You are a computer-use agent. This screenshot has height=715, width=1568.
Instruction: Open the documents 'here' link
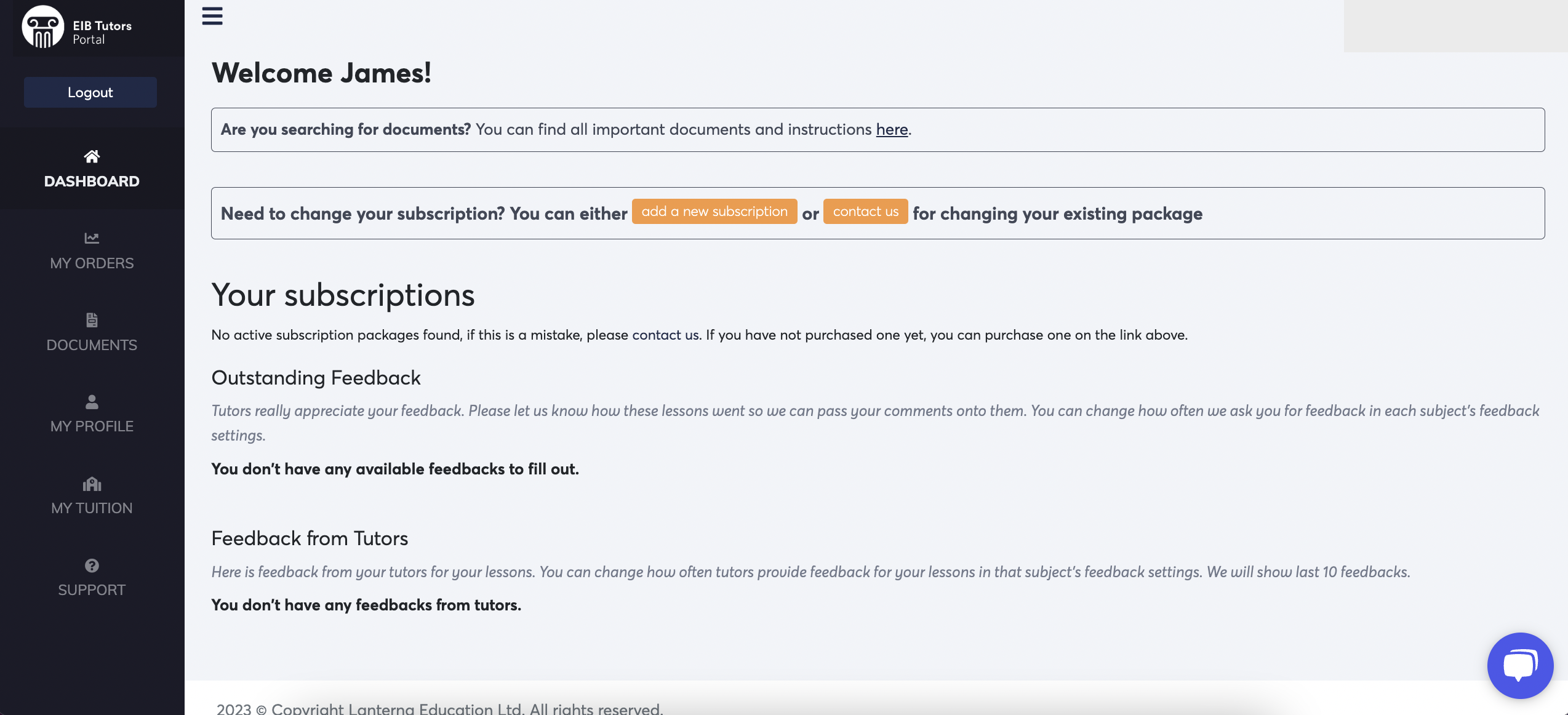(892, 130)
